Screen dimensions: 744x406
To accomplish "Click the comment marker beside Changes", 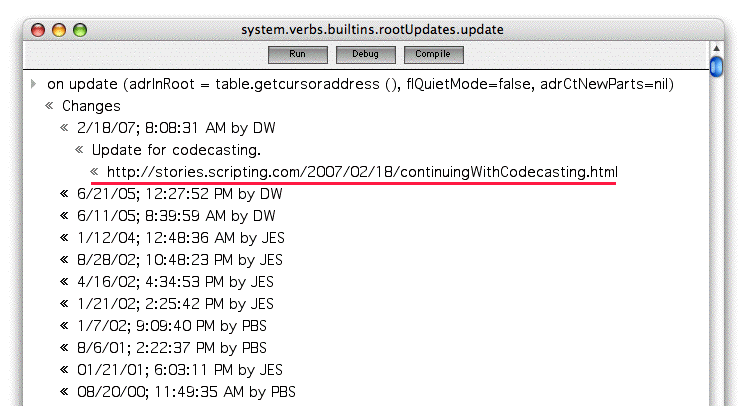I will click(x=49, y=106).
